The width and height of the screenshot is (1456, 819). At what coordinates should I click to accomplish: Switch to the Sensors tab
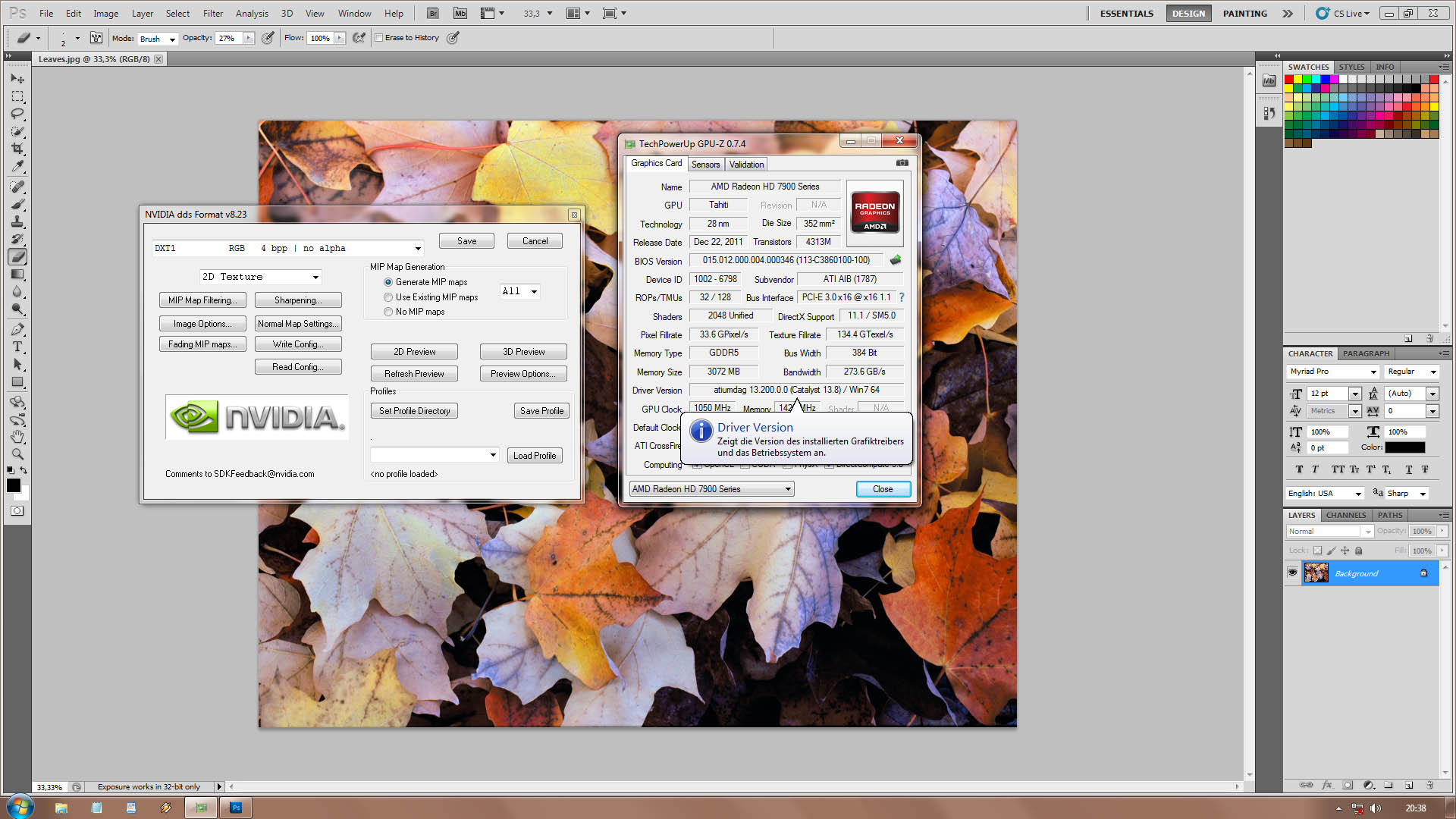point(705,165)
